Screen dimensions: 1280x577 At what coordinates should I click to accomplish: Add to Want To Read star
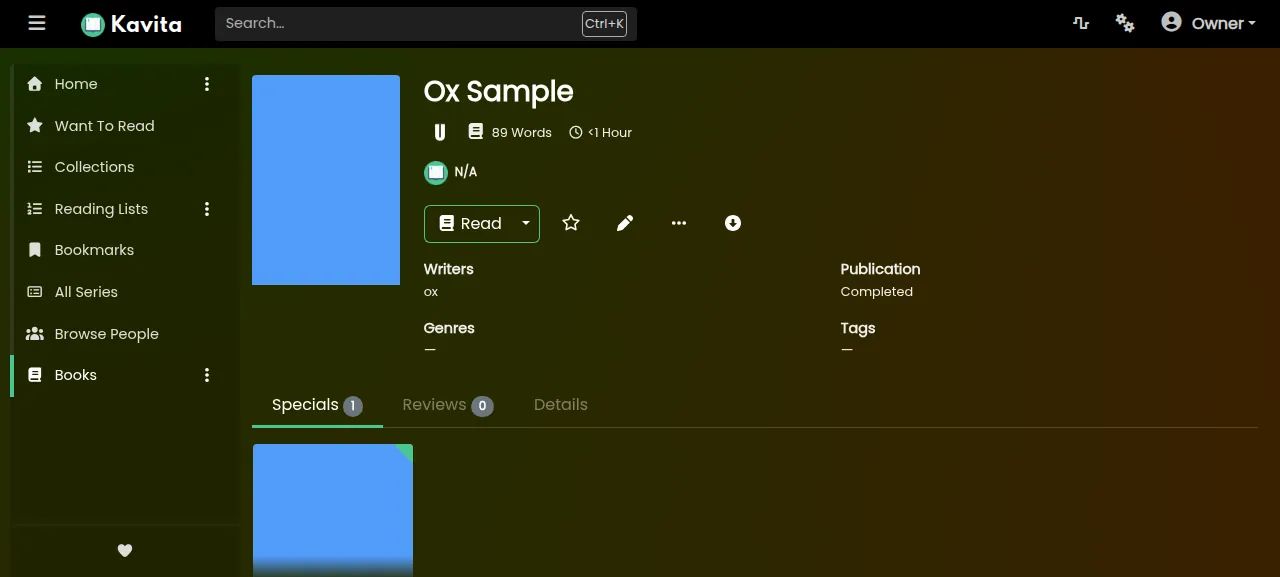point(571,223)
